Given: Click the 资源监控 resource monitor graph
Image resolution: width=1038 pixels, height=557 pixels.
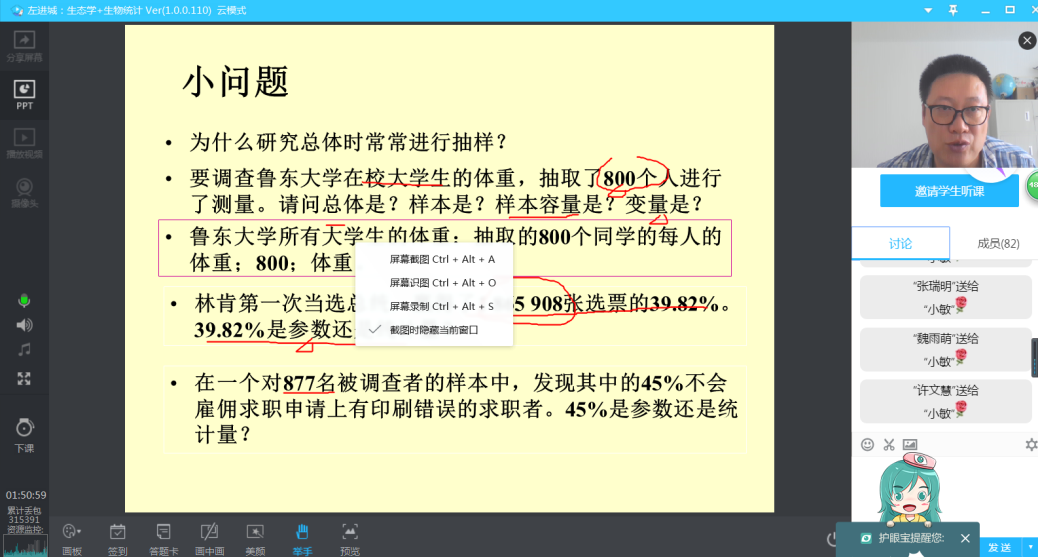Looking at the screenshot, I should (25, 546).
